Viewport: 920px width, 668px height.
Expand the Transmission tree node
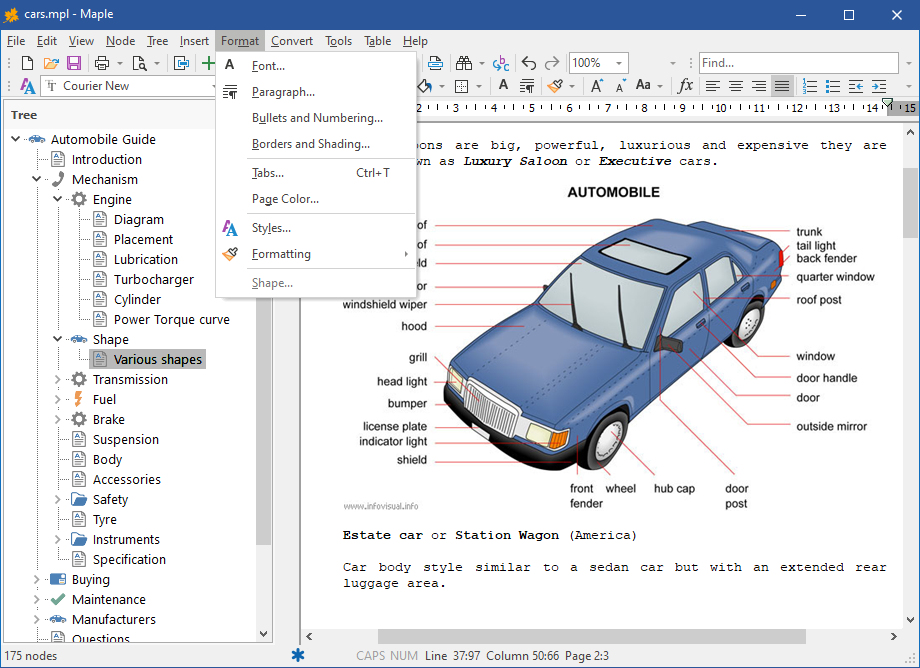click(x=58, y=379)
